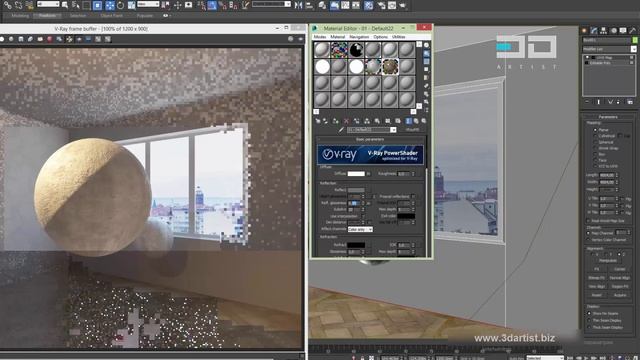Open the reference coordinate system dropdown
Screen dimensions: 640x360
click(x=148, y=4)
